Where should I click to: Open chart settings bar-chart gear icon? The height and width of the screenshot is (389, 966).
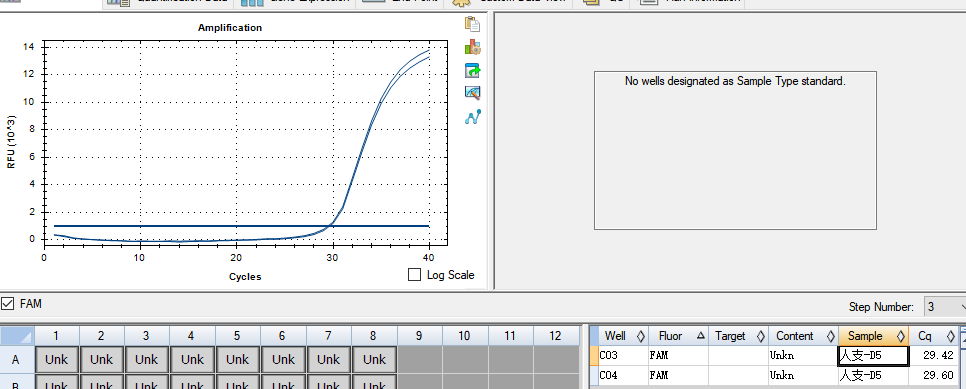coord(473,47)
